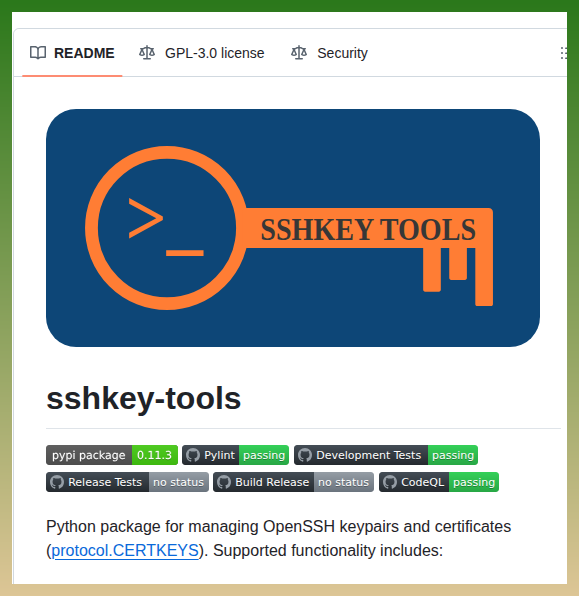579x596 pixels.
Task: Switch to the GPL-3.0 license tab
Action: click(202, 53)
